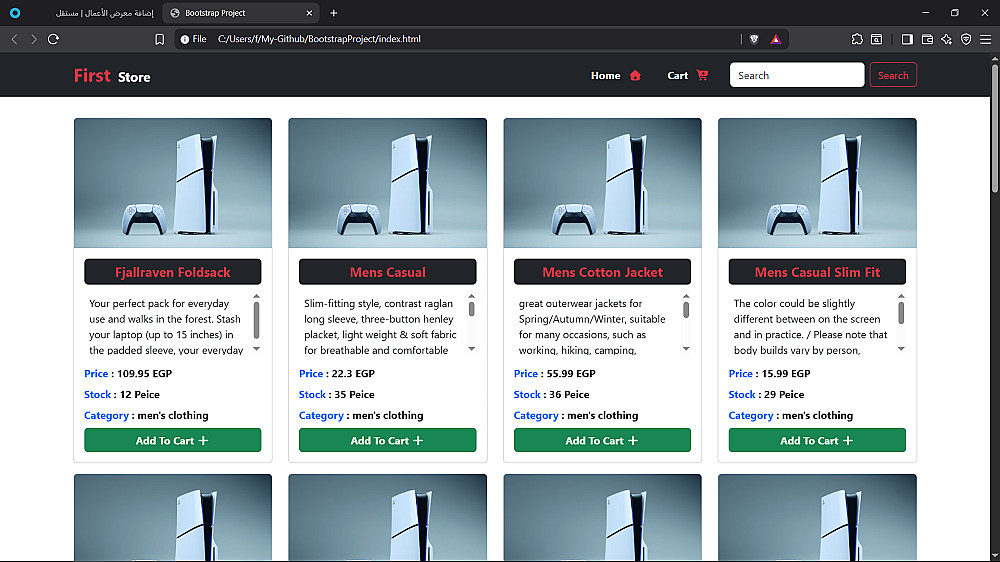
Task: Add Mens Casual to cart
Action: click(387, 440)
